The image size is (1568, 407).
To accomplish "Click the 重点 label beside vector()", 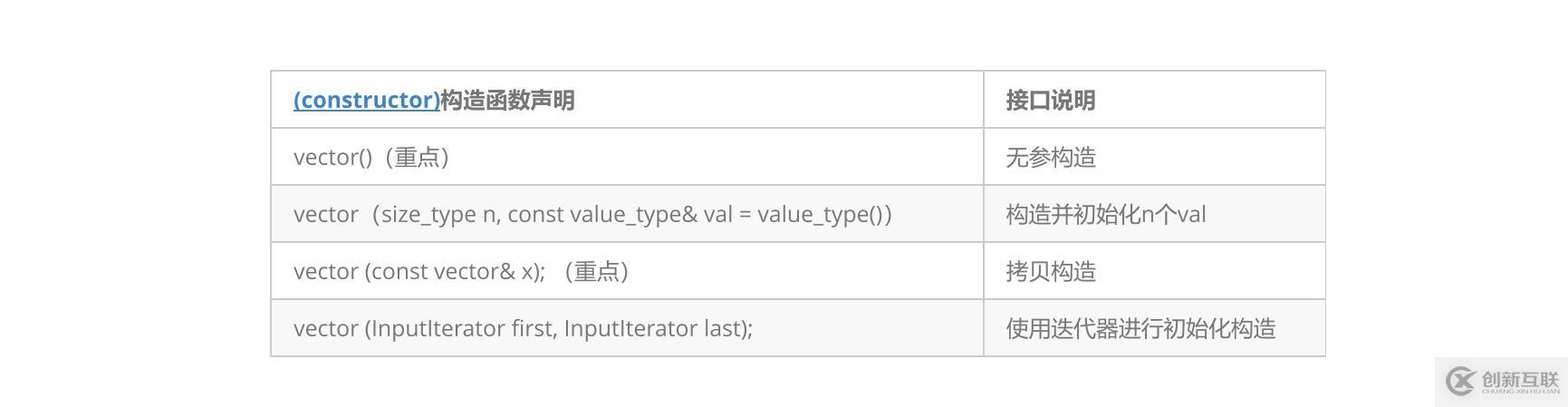I will tap(418, 157).
